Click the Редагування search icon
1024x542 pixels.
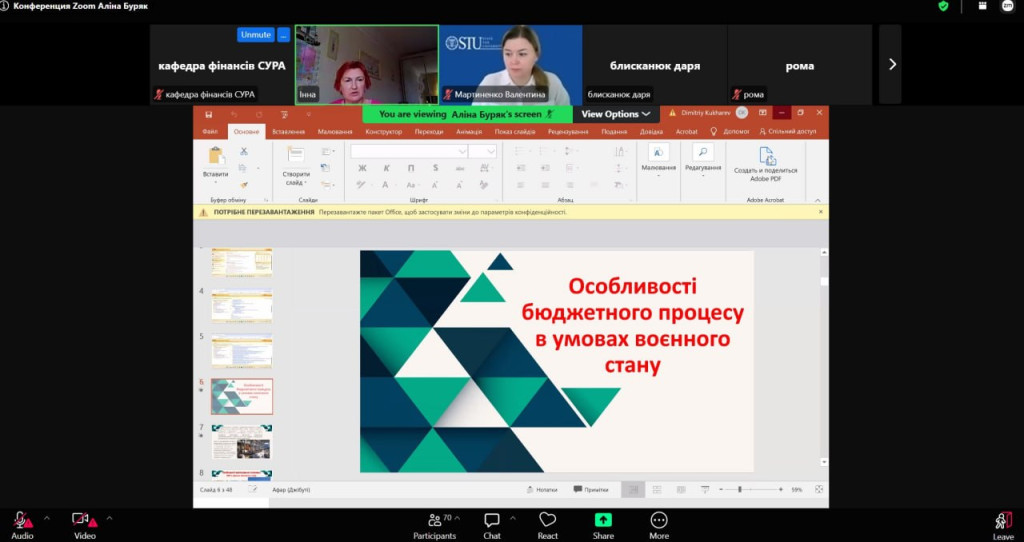(703, 152)
